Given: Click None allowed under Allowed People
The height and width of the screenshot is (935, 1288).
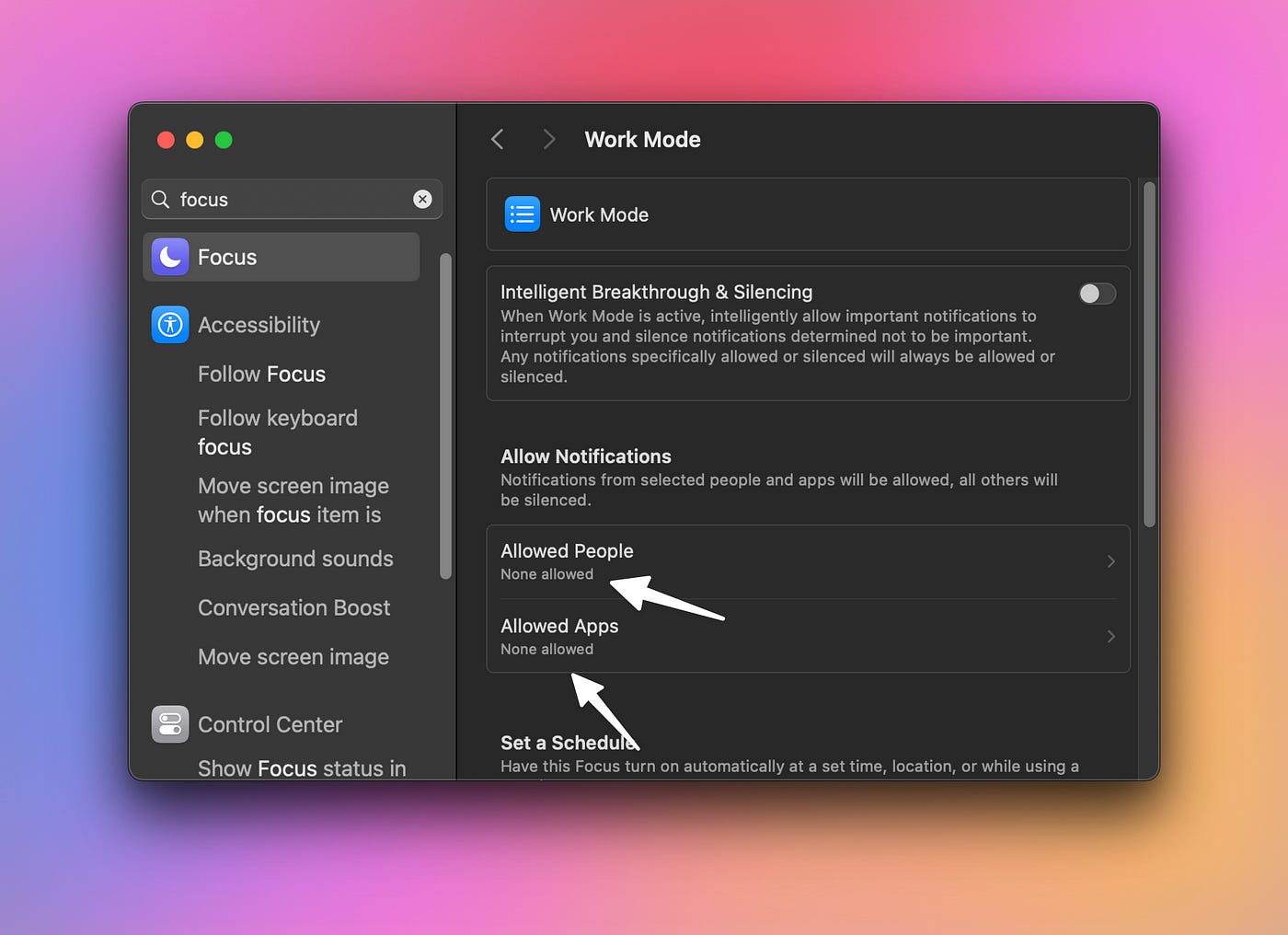Looking at the screenshot, I should (x=546, y=574).
